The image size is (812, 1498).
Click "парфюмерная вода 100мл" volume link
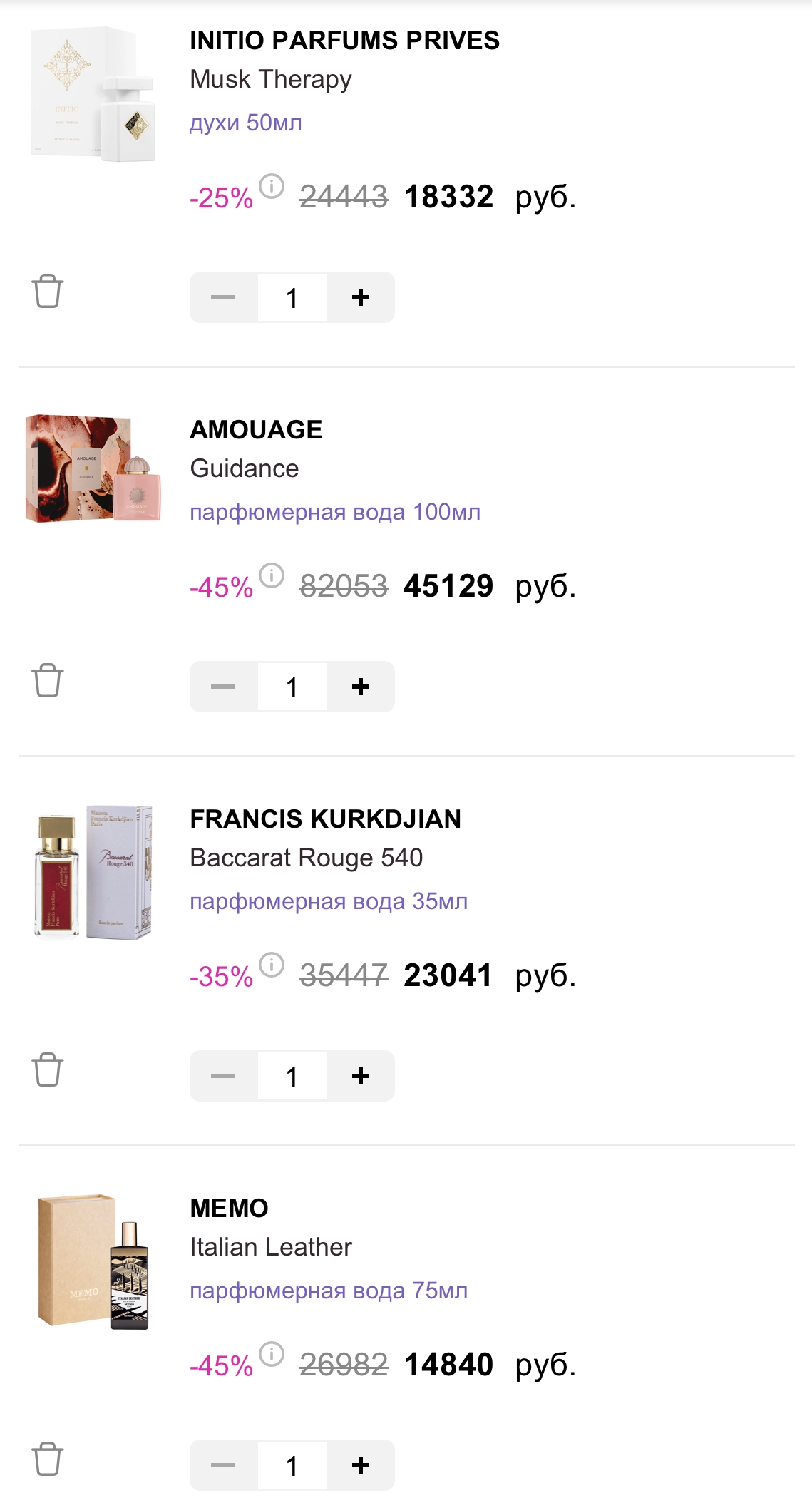(335, 512)
